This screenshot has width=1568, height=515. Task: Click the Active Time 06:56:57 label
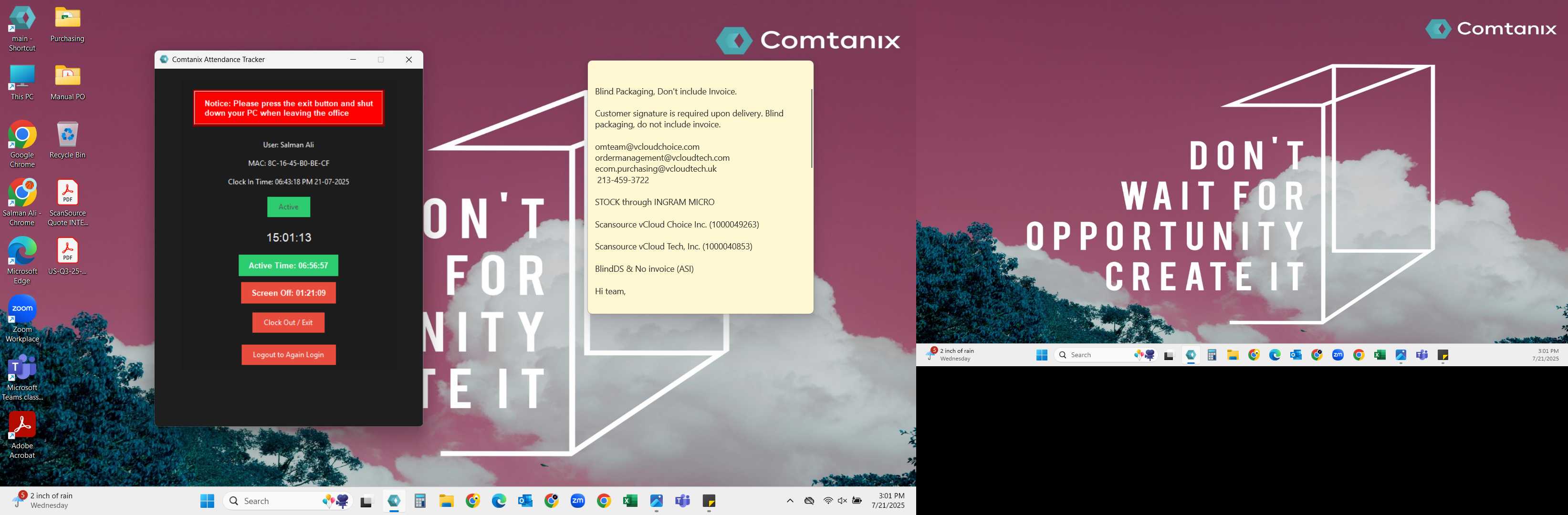[289, 266]
